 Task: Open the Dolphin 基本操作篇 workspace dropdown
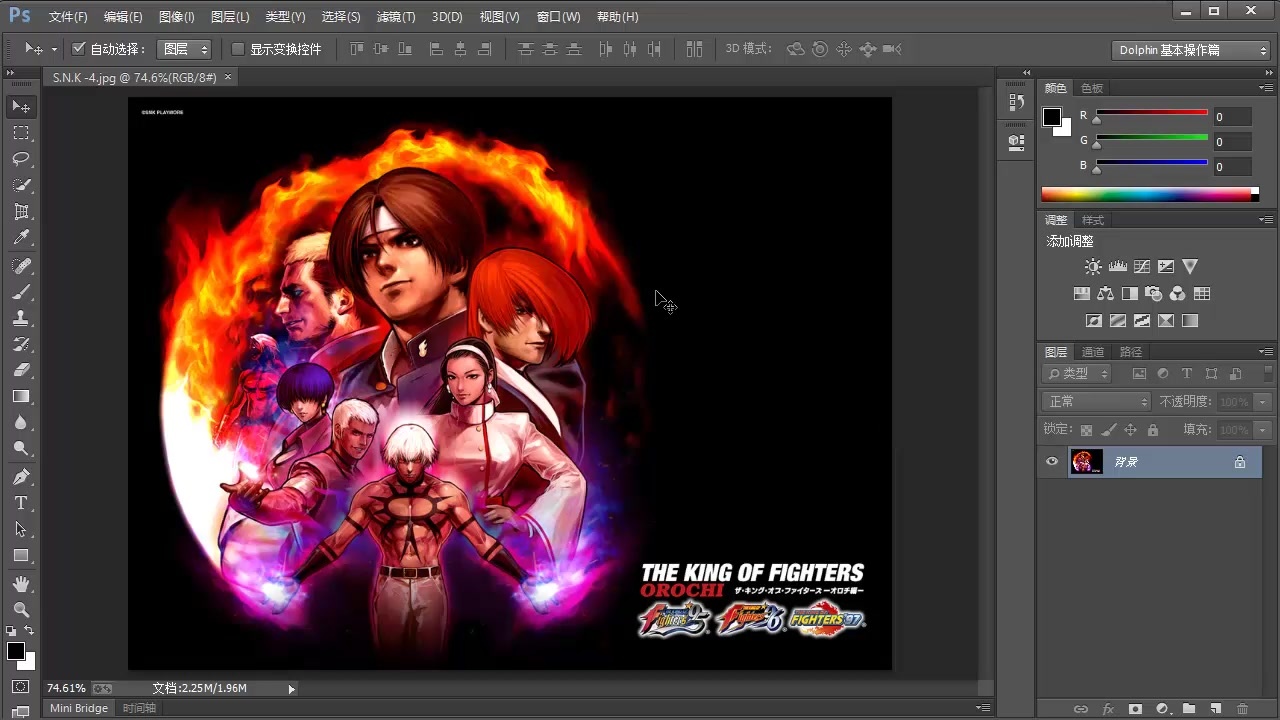1191,50
